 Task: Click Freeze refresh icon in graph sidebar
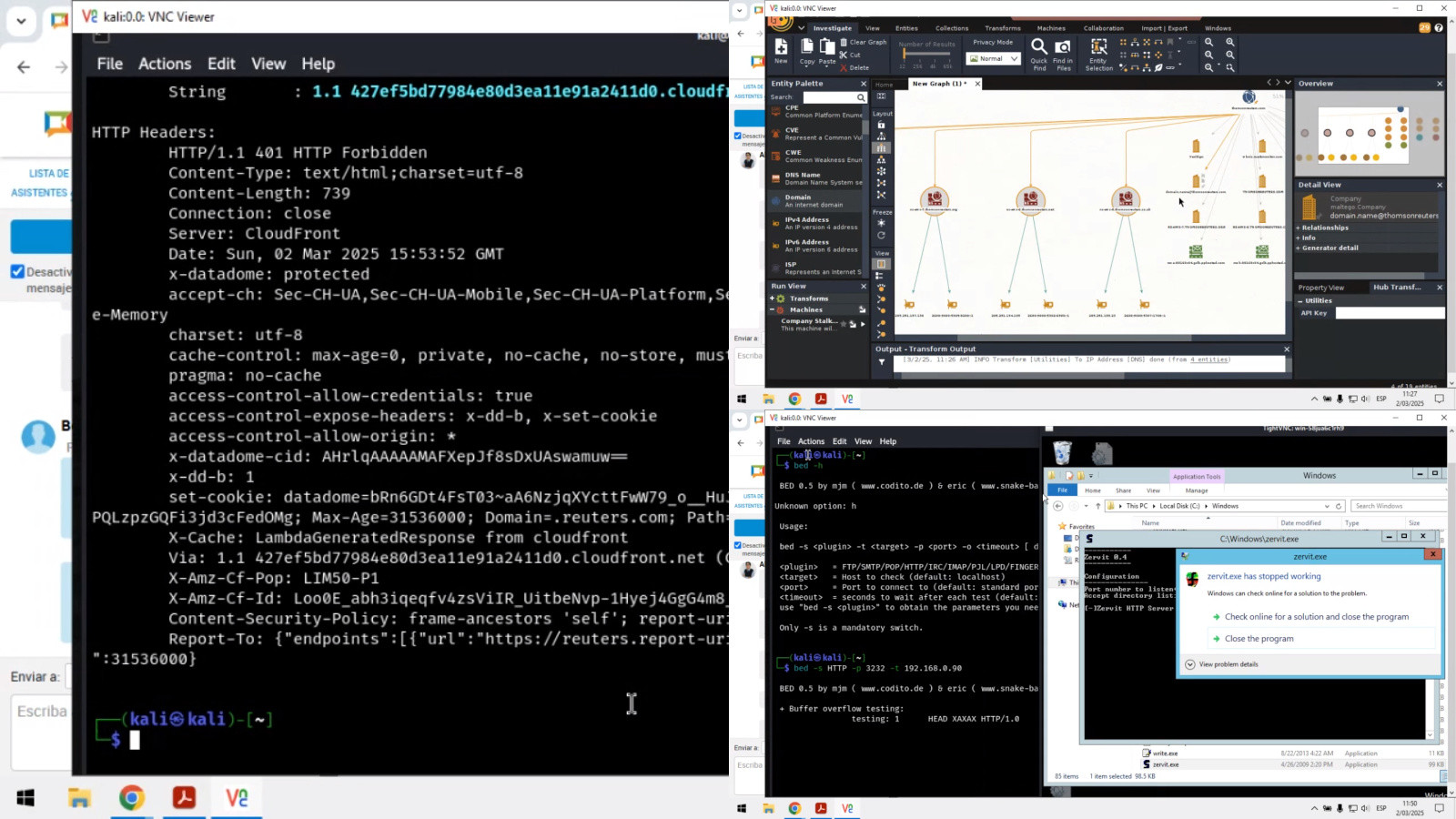(881, 236)
